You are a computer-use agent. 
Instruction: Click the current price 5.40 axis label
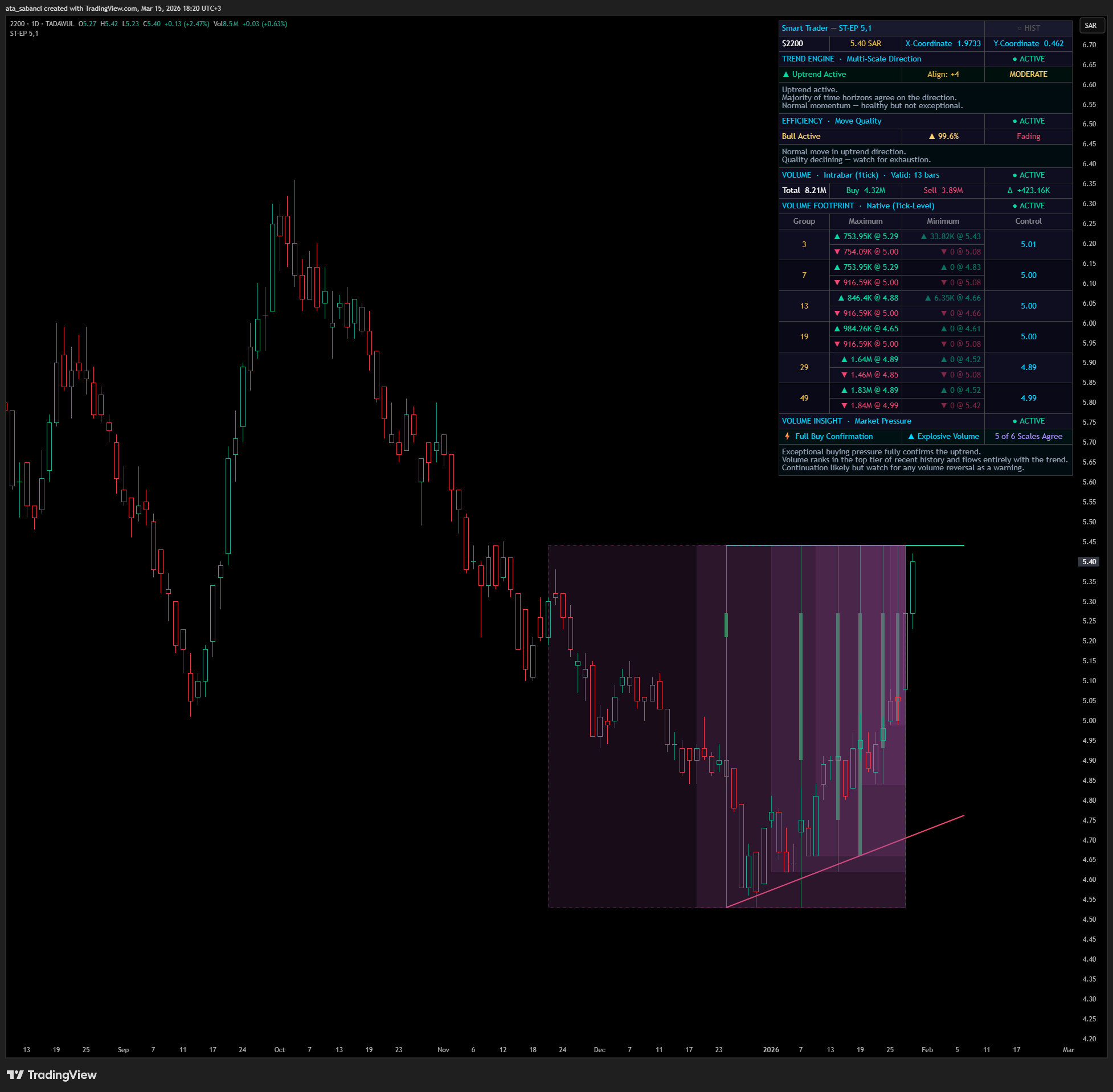pos(1089,561)
